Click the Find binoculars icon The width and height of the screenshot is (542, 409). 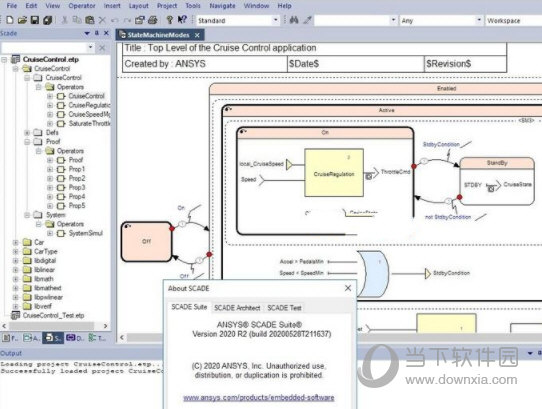point(294,20)
